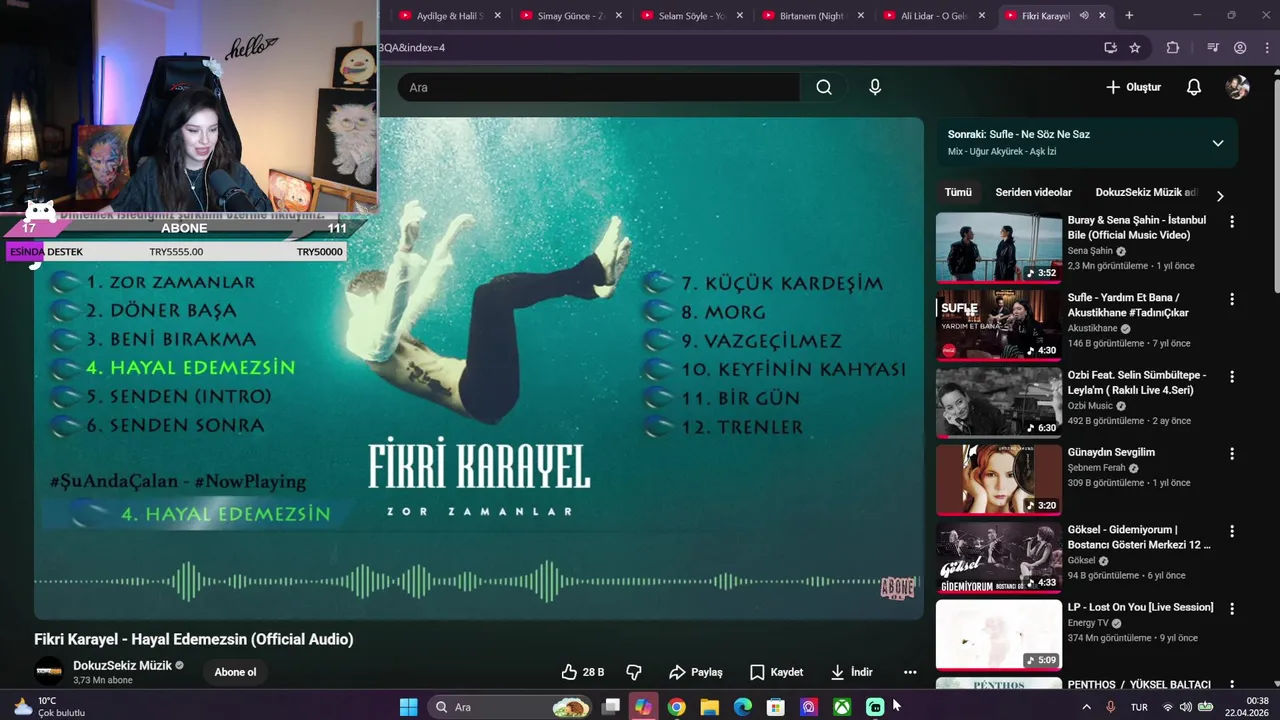Click the Paylaş share button
The height and width of the screenshot is (720, 1280).
tap(696, 672)
